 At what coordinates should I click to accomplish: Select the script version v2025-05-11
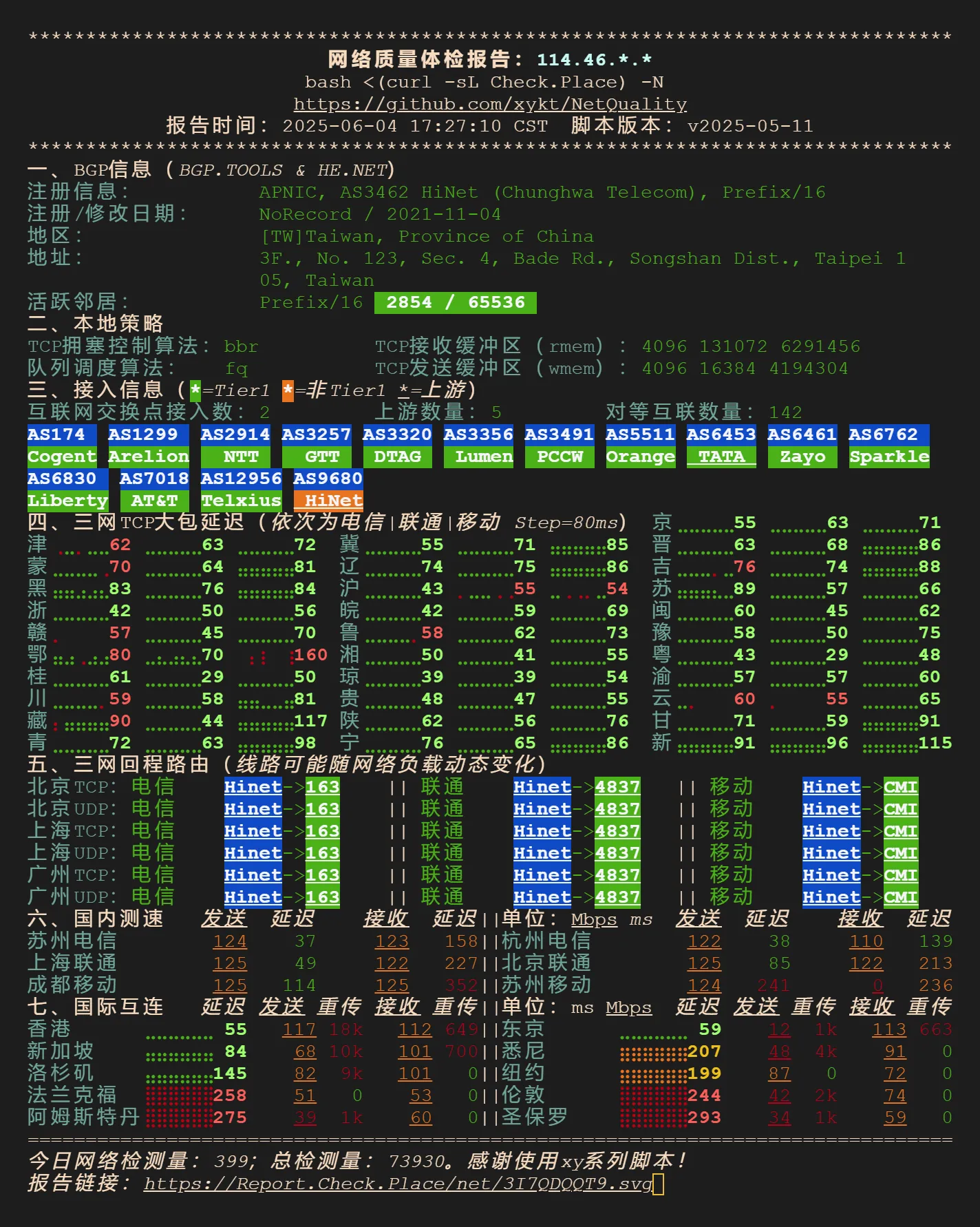pos(750,126)
